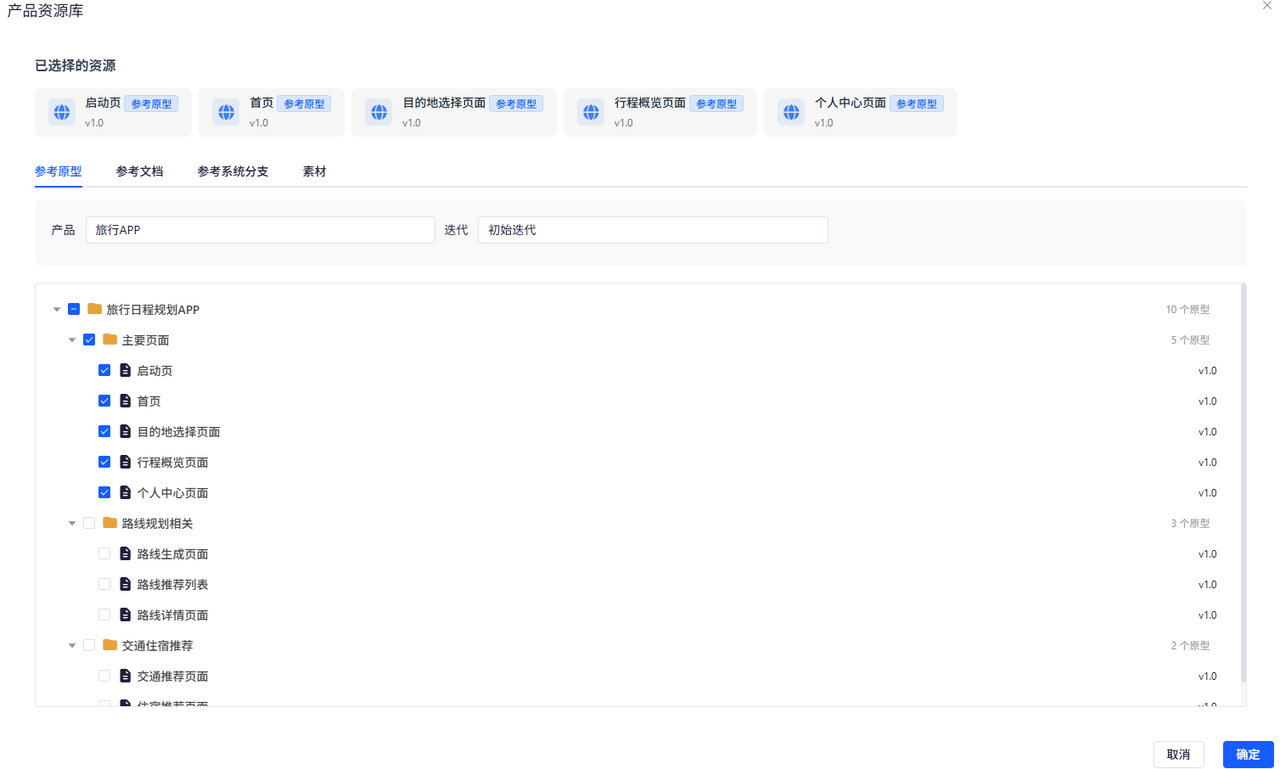Click the document icon of 启动页 row
The image size is (1280, 769).
click(125, 370)
